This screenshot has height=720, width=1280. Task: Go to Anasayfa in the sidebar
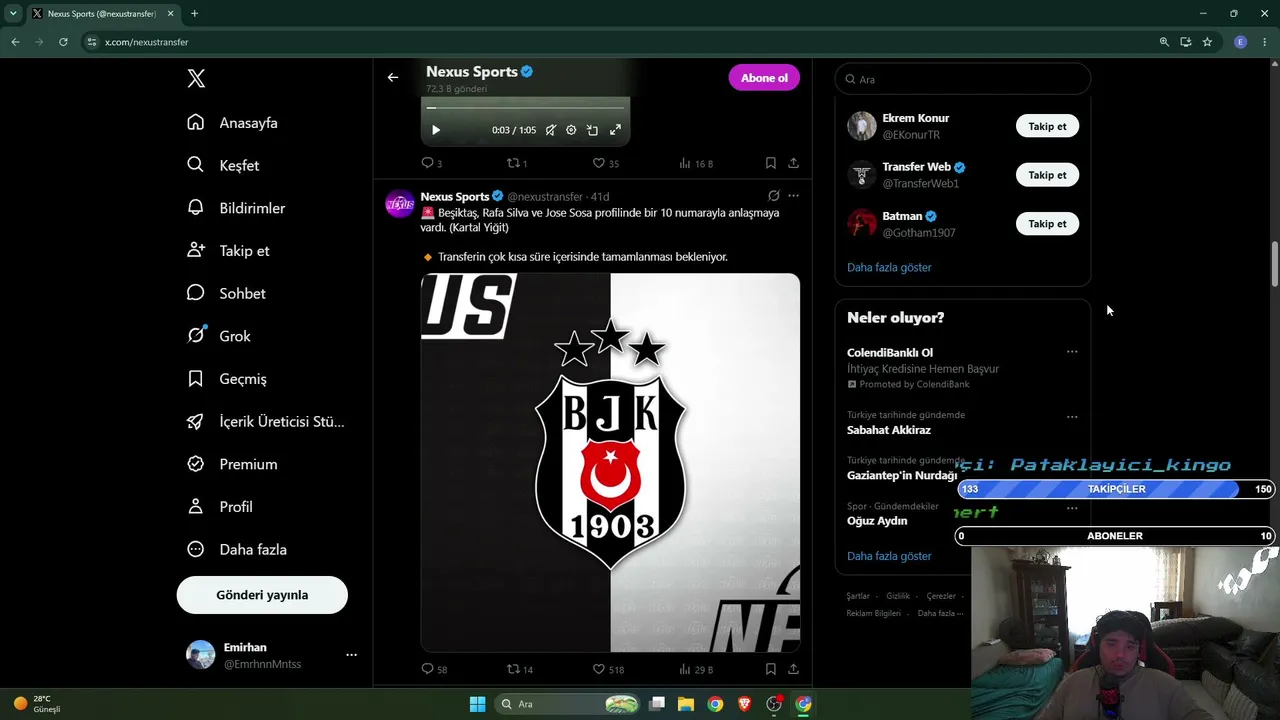(232, 123)
